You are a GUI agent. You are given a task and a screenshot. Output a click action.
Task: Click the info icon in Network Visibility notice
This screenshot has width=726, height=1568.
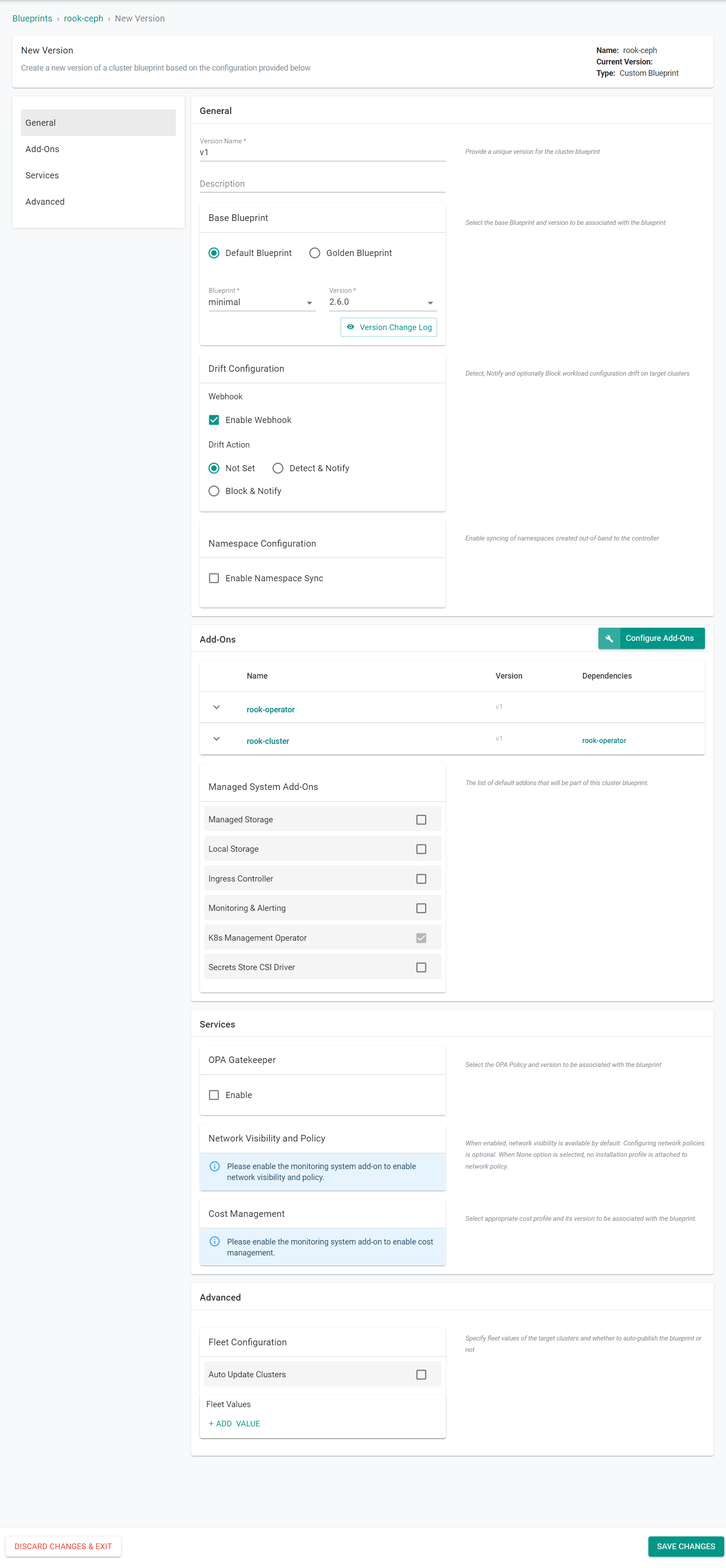pos(214,1166)
